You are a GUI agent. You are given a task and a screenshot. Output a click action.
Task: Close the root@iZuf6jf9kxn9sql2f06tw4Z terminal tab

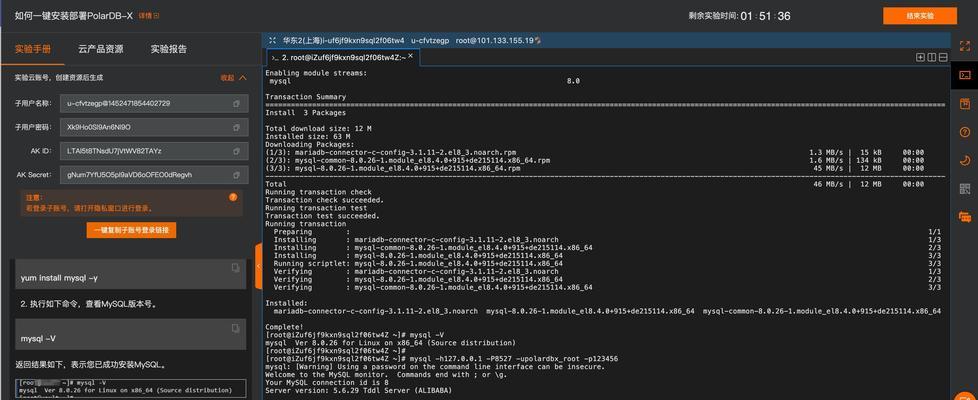410,56
